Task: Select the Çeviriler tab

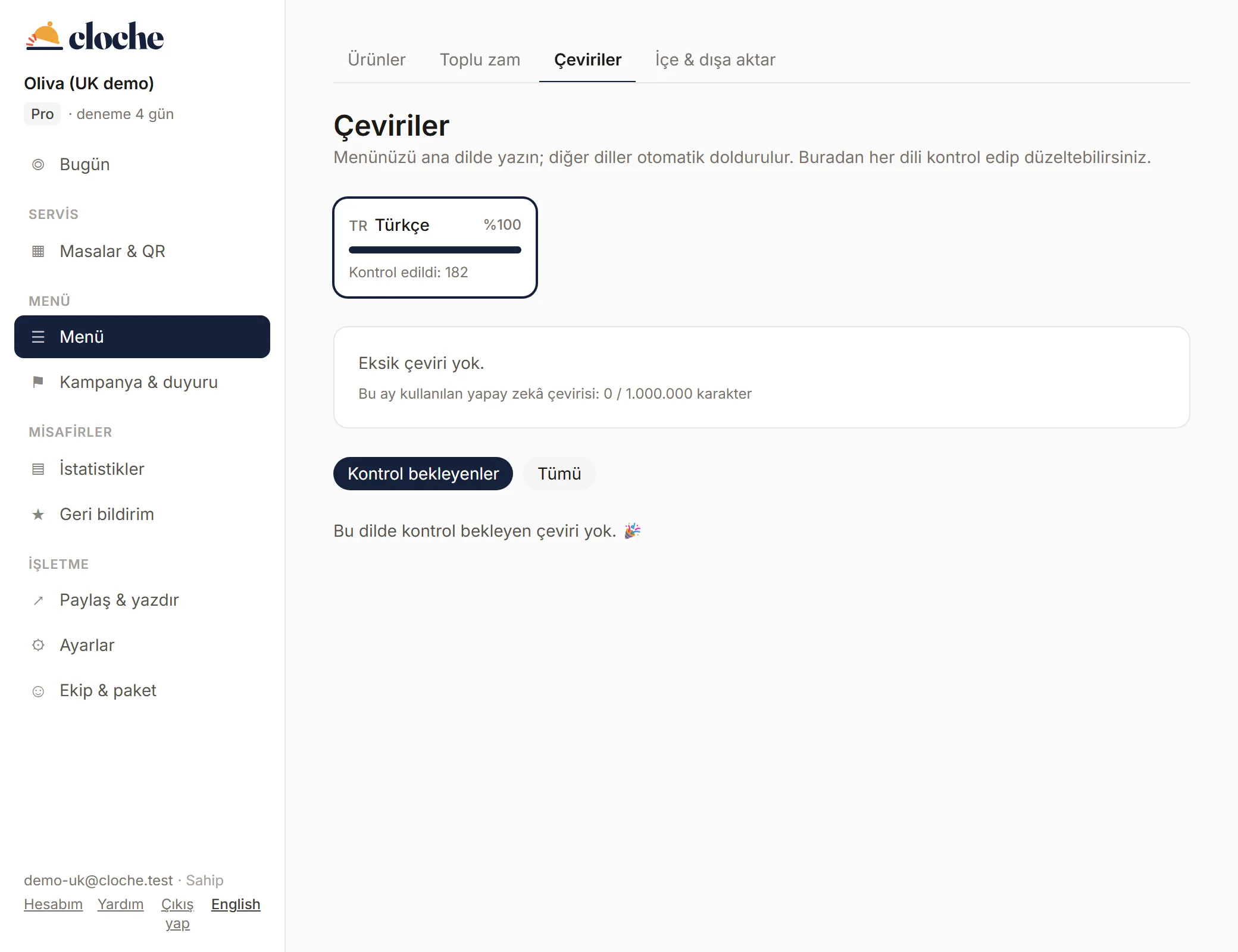Action: point(587,59)
